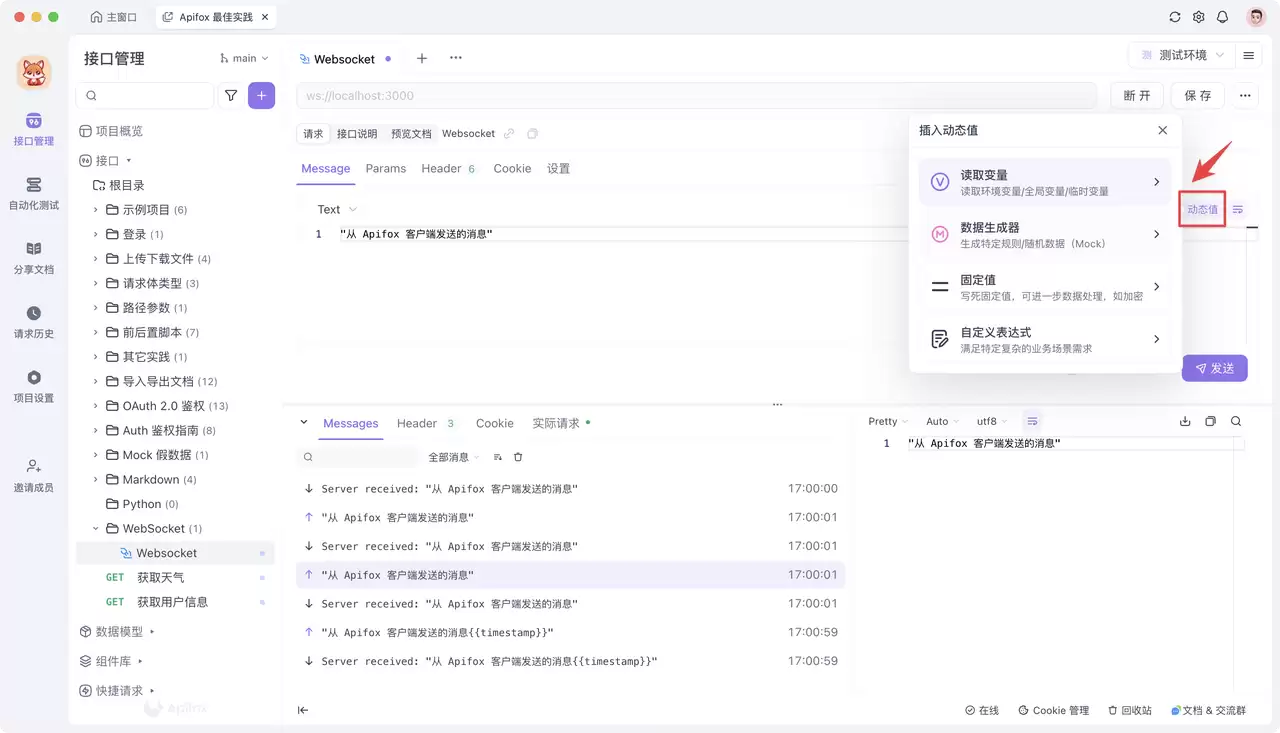Select 固定值 in the popup

[1044, 287]
